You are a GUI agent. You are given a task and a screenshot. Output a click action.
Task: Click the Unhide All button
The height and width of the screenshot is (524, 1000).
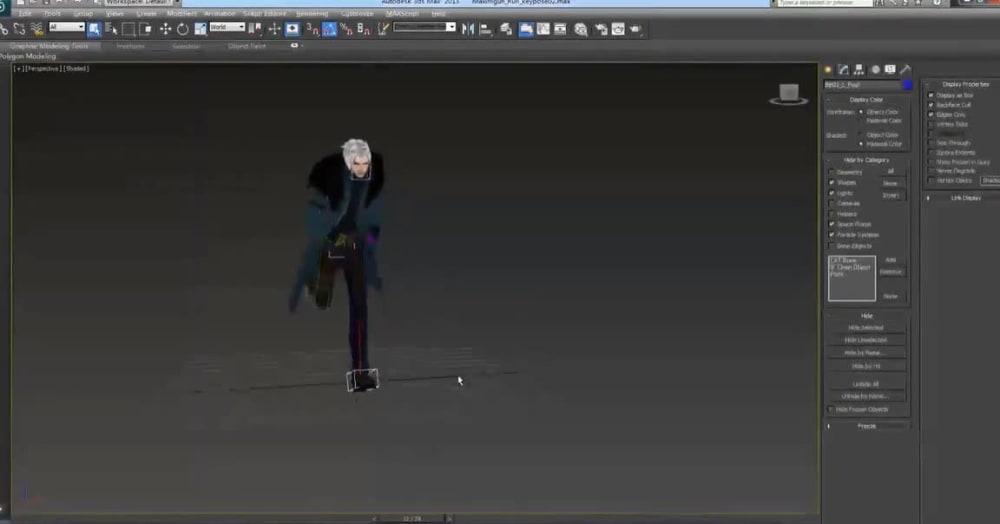[x=866, y=384]
